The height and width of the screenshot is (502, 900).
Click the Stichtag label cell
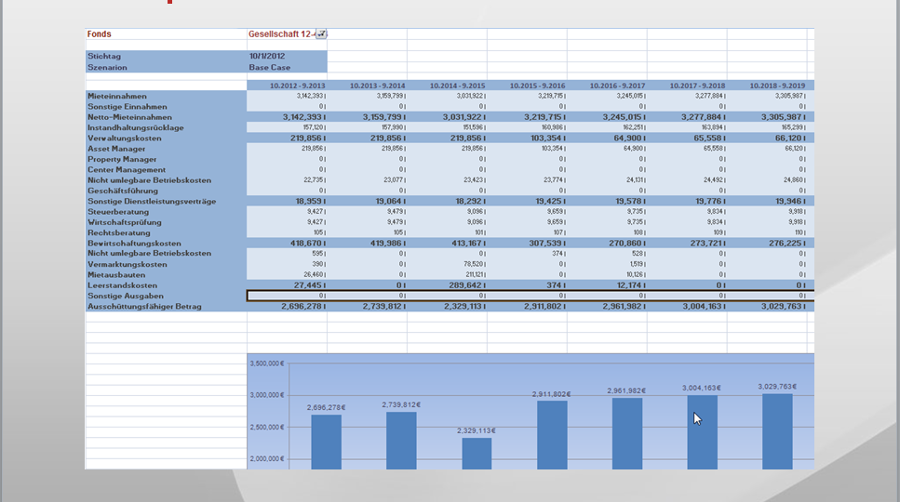(x=166, y=56)
